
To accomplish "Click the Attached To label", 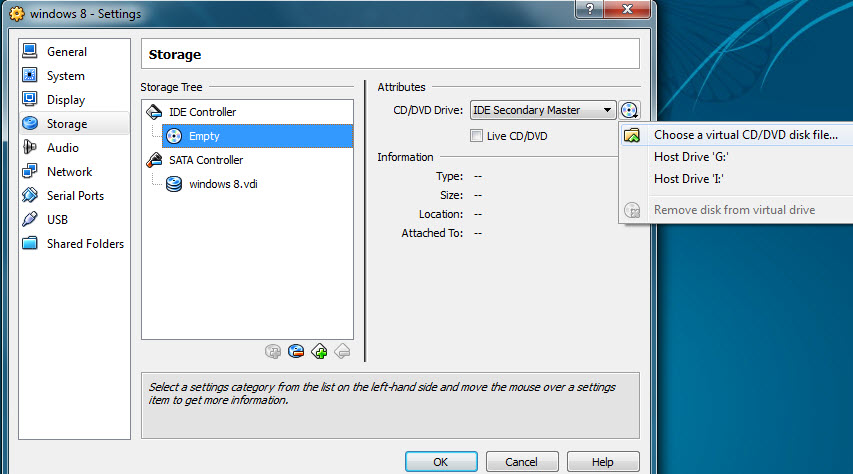I will [x=432, y=233].
